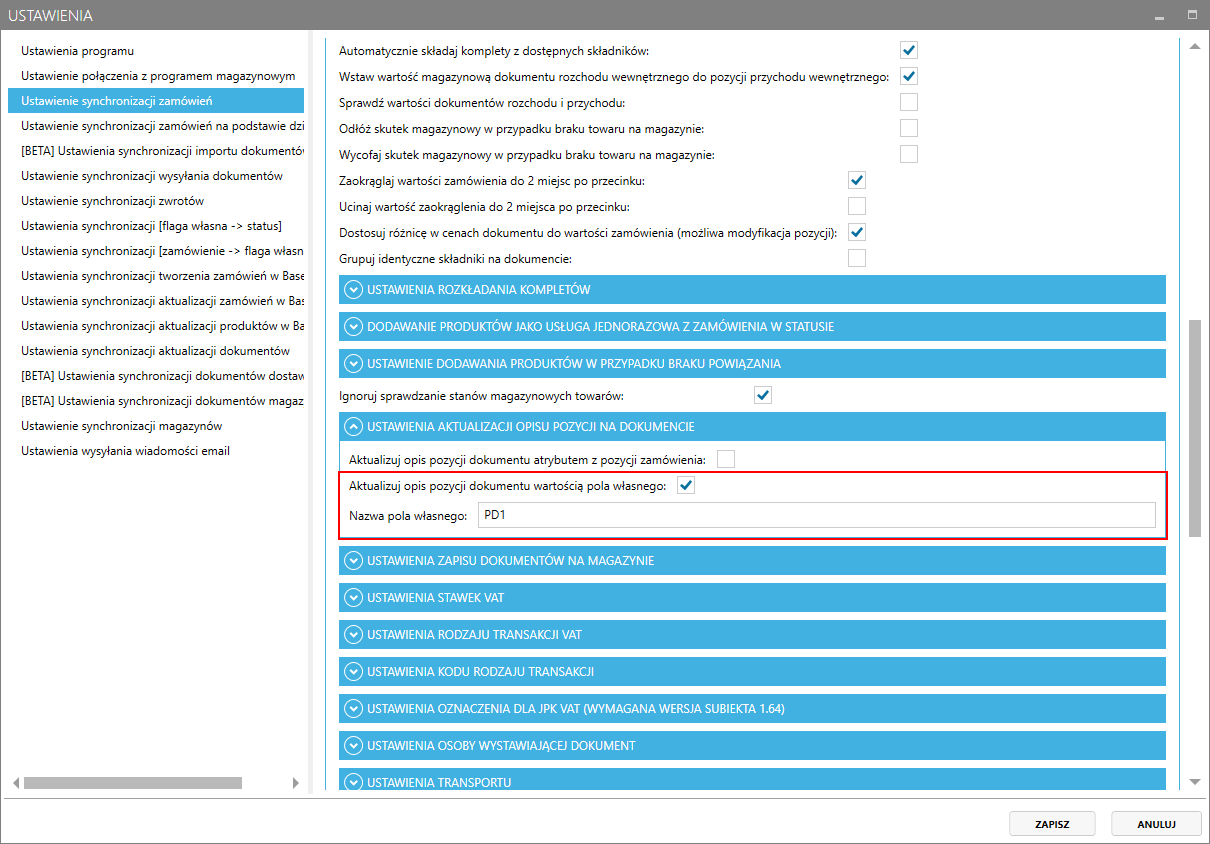Click the scroll down arrow of settings panel
This screenshot has height=844, width=1210.
point(1194,781)
